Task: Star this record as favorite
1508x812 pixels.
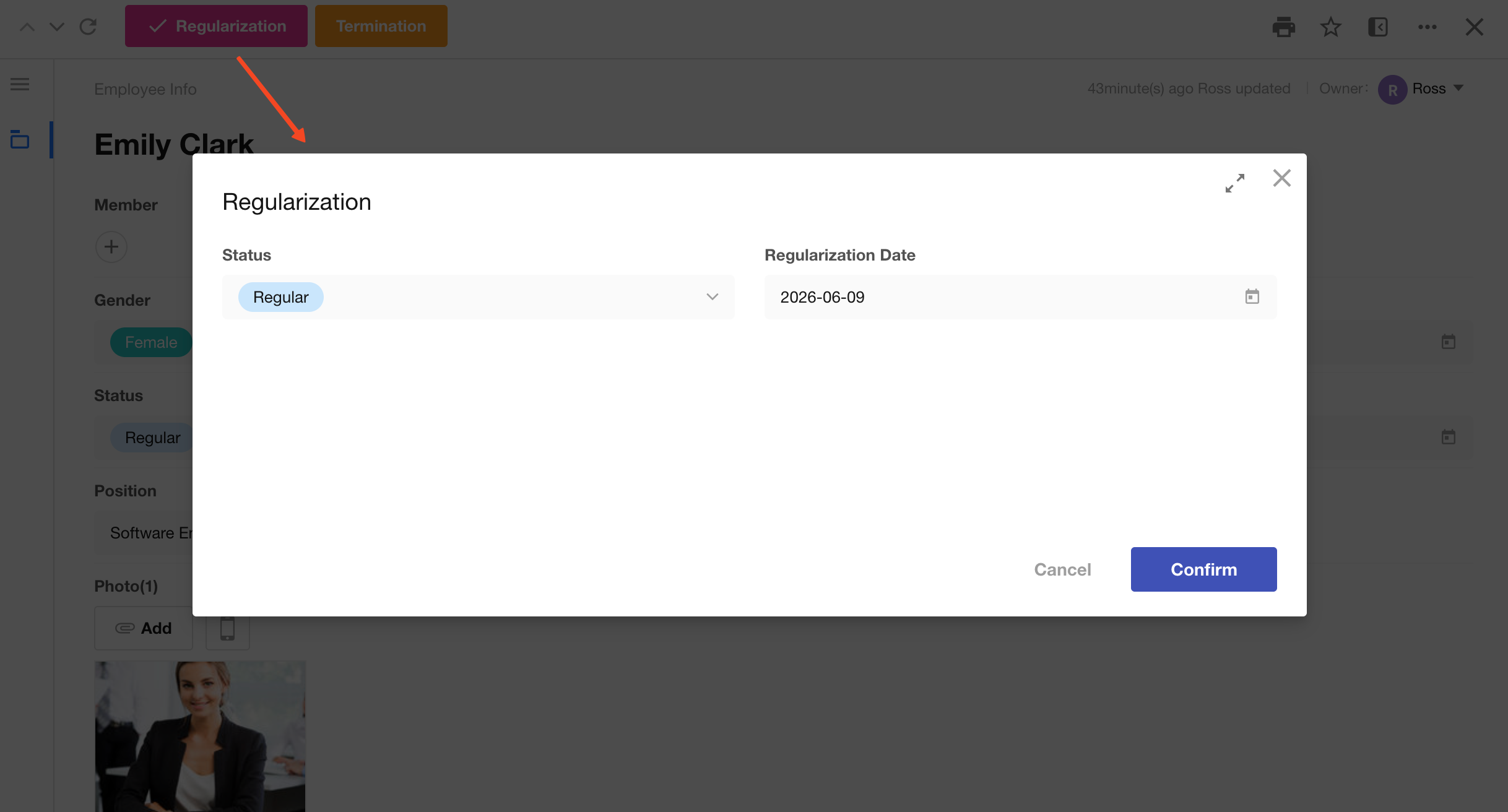Action: [1331, 27]
